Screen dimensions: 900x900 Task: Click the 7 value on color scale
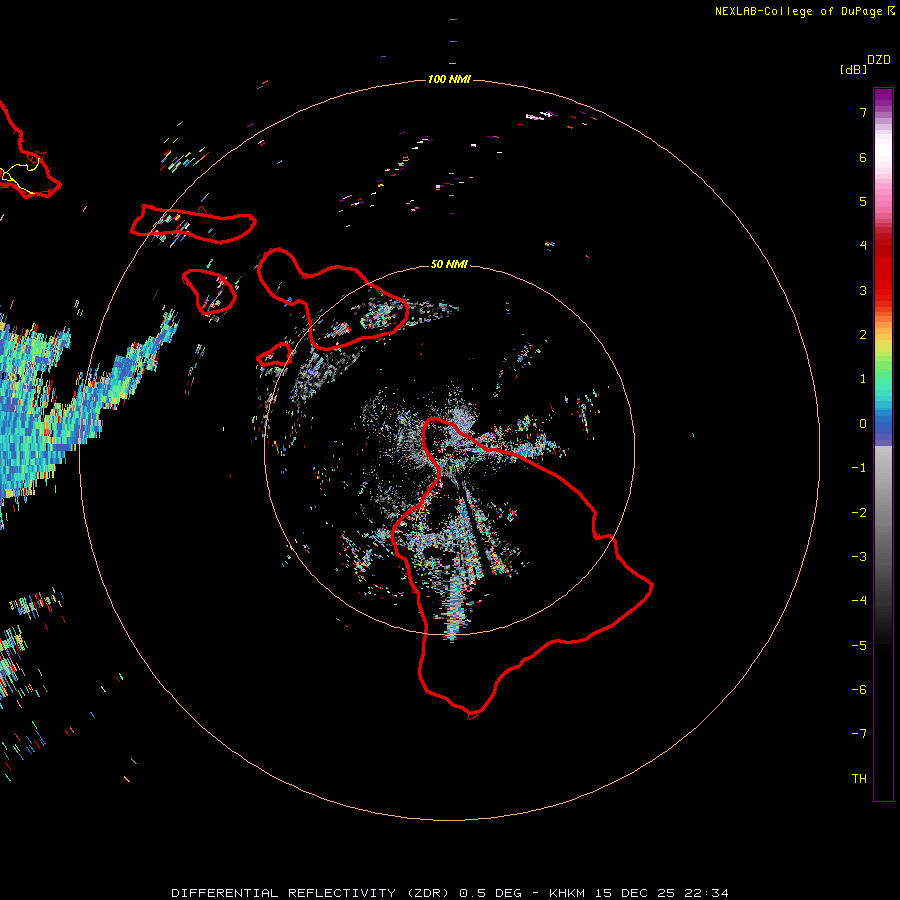click(x=863, y=112)
